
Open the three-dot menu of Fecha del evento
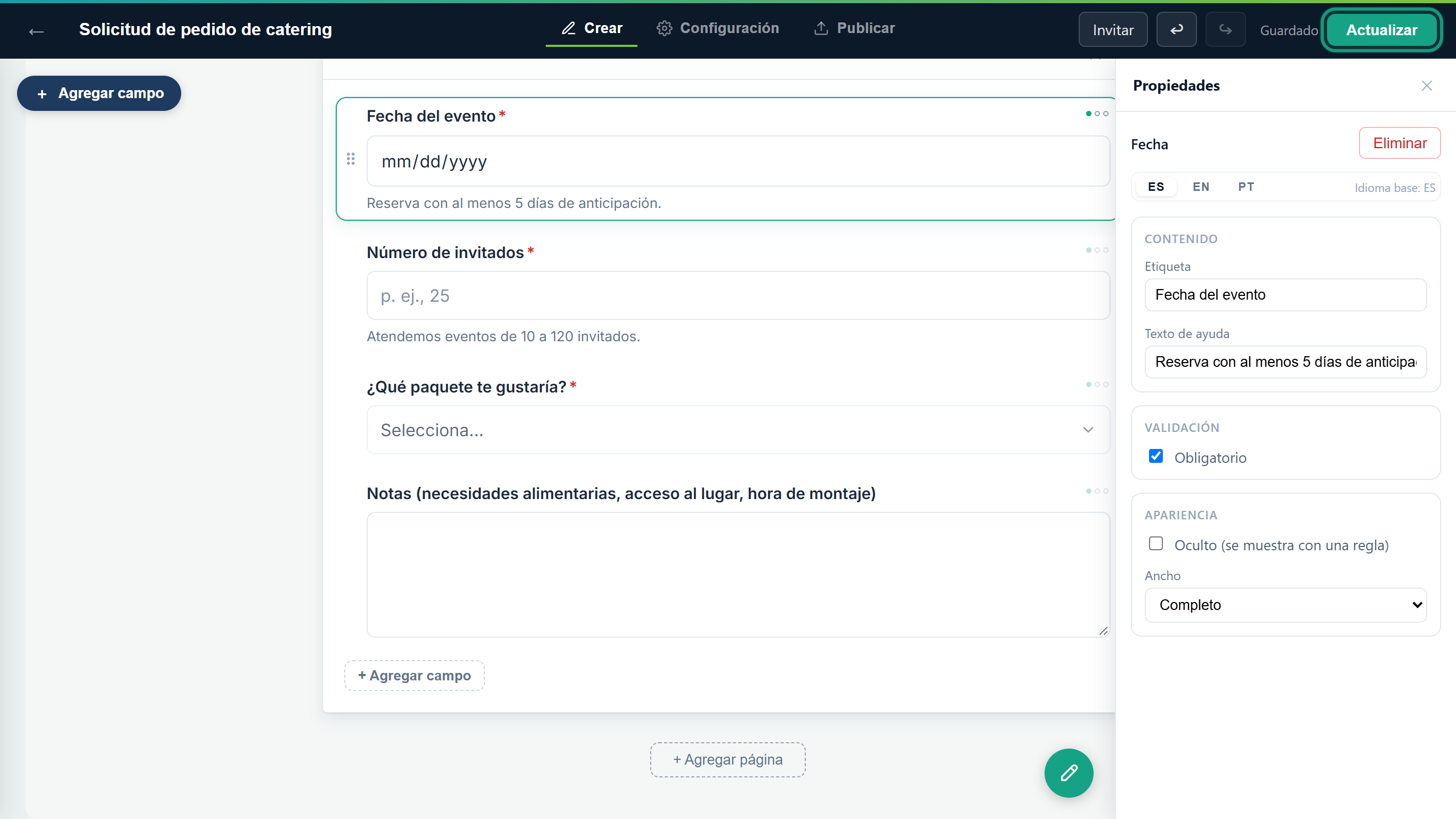tap(1096, 114)
